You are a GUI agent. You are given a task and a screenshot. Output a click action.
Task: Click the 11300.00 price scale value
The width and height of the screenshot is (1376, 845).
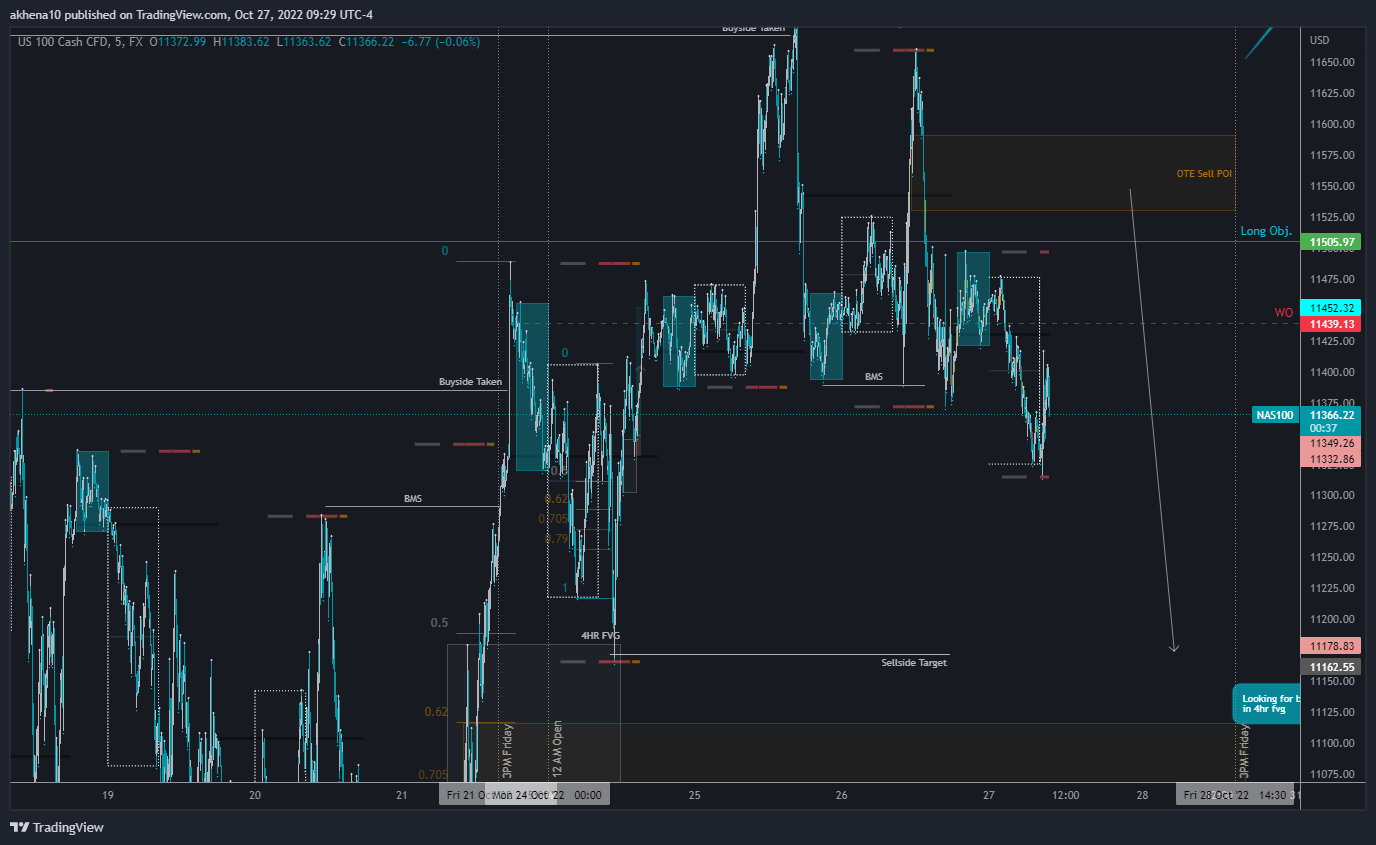[x=1331, y=496]
